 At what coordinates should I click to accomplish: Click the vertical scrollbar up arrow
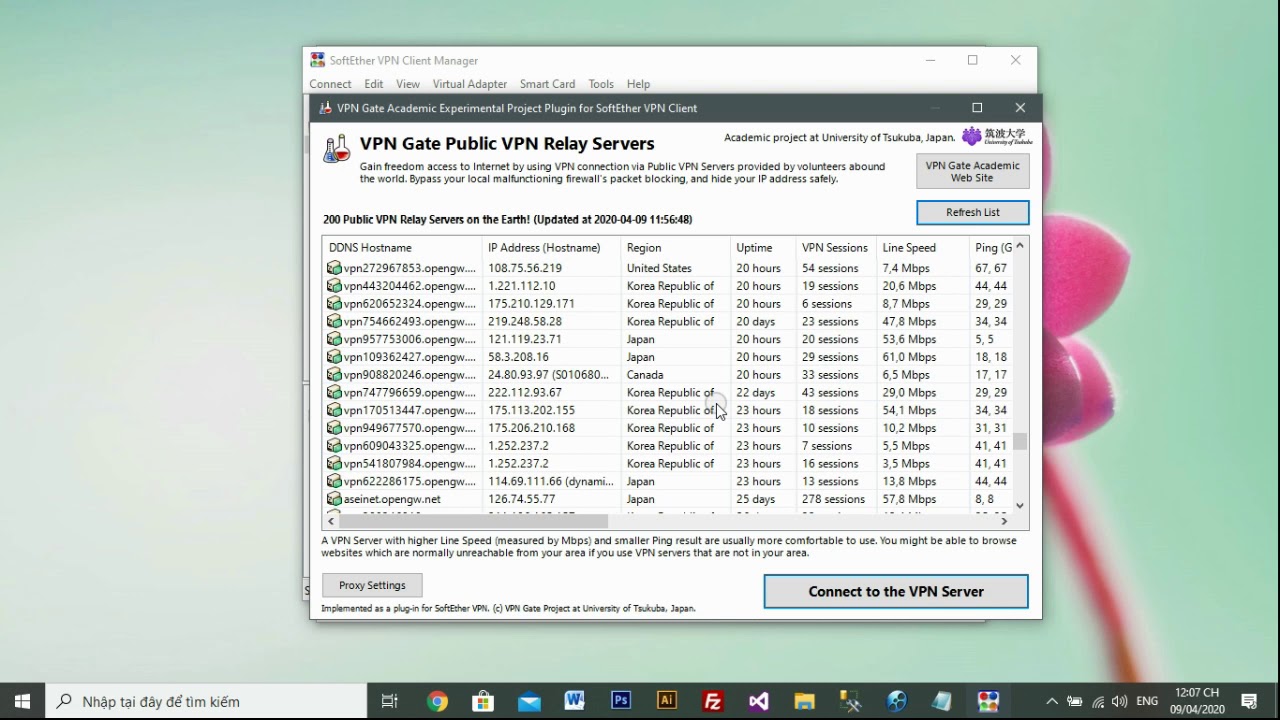tap(1020, 246)
